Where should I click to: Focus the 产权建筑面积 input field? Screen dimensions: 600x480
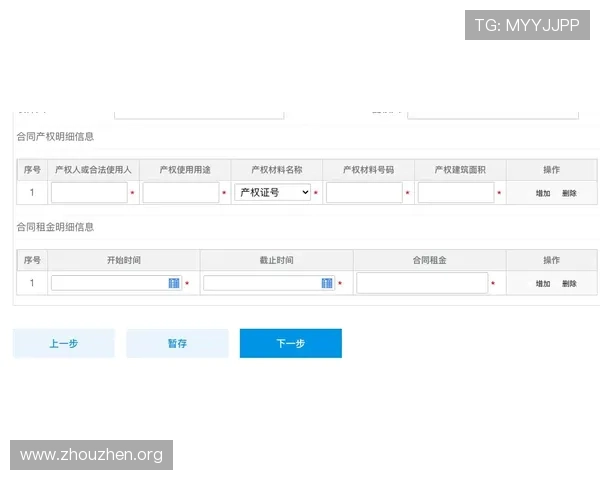456,192
